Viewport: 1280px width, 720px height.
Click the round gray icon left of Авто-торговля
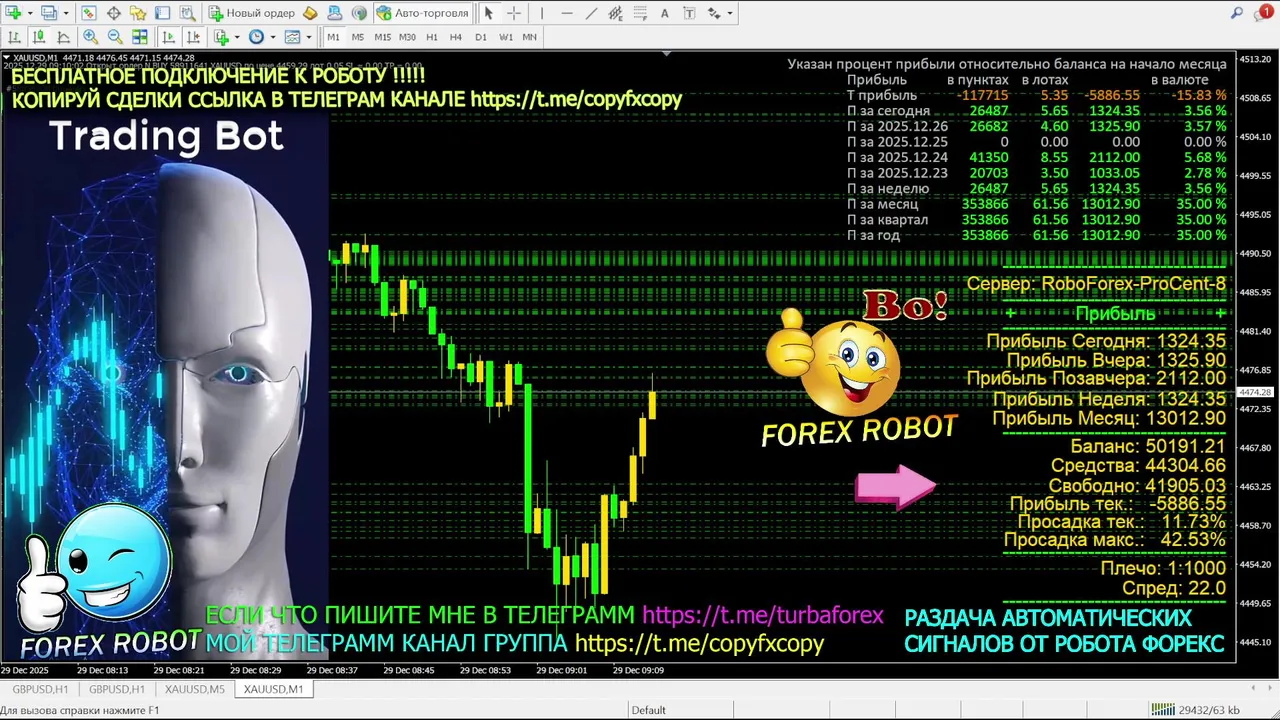[359, 13]
